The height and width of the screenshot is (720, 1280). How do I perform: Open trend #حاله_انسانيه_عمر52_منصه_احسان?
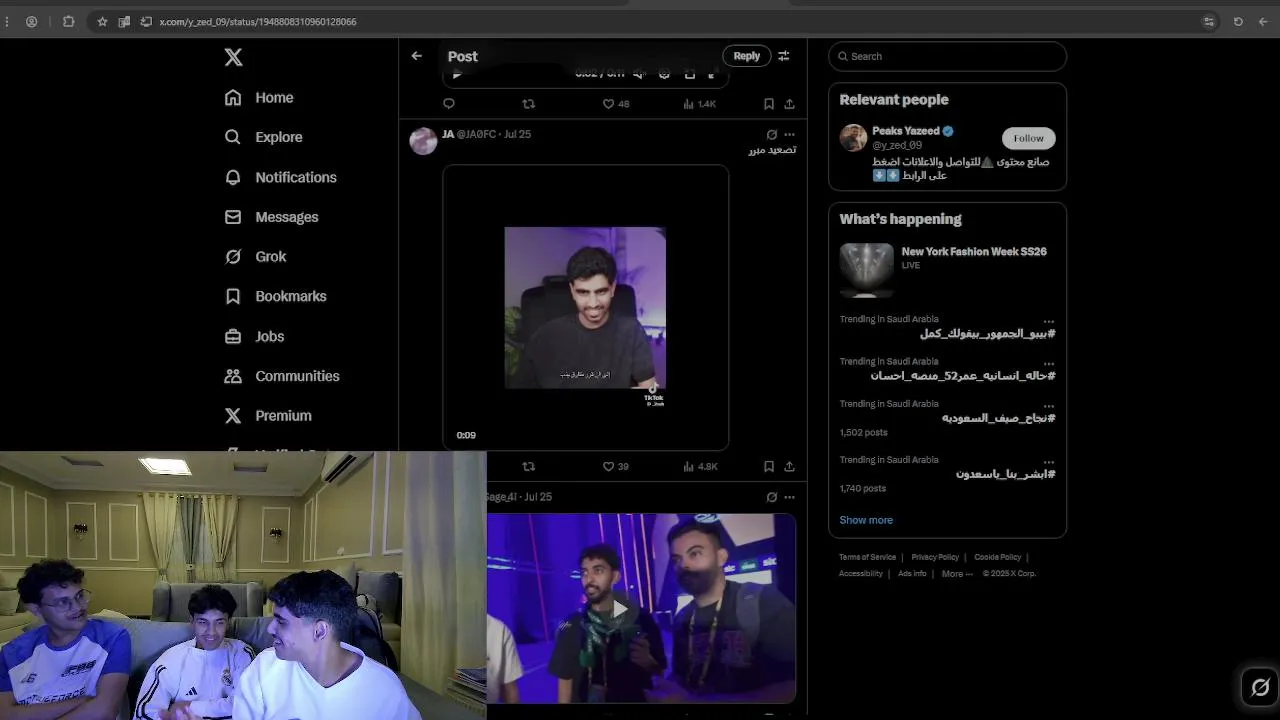(963, 375)
